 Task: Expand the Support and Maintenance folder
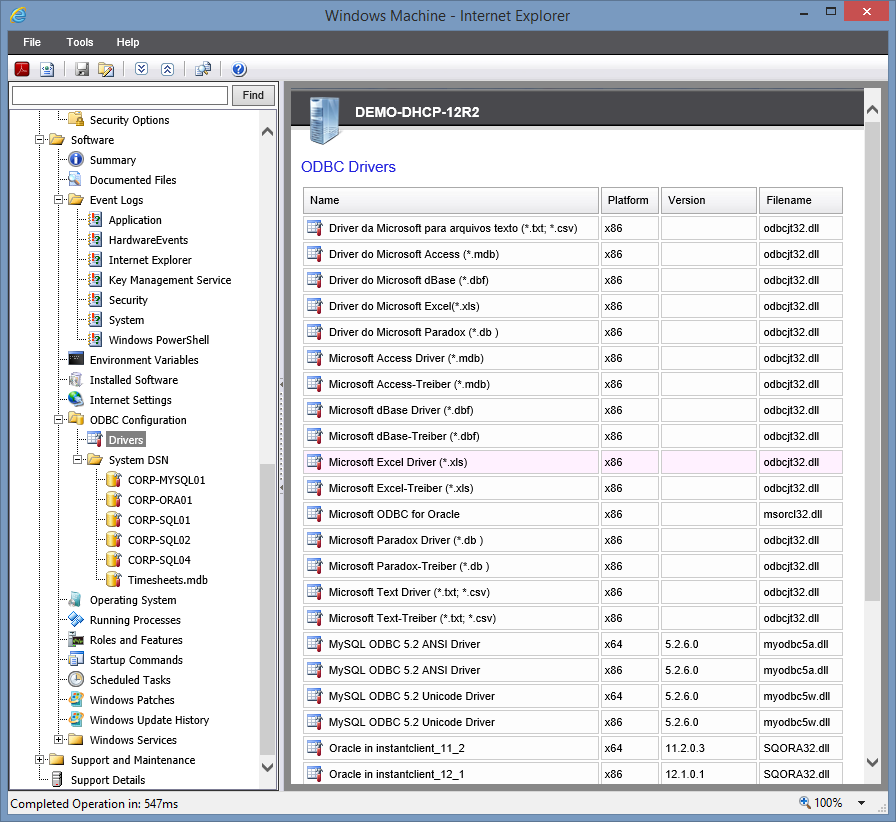coord(41,760)
